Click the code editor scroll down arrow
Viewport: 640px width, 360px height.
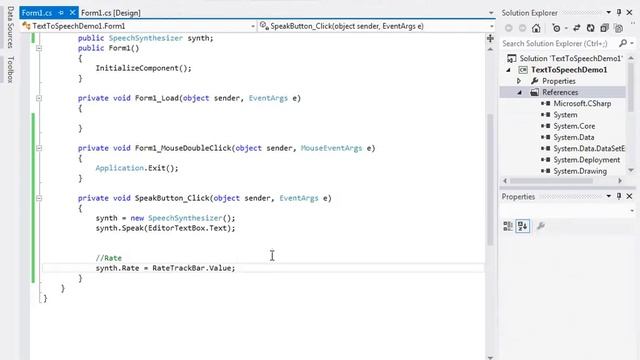[490, 357]
